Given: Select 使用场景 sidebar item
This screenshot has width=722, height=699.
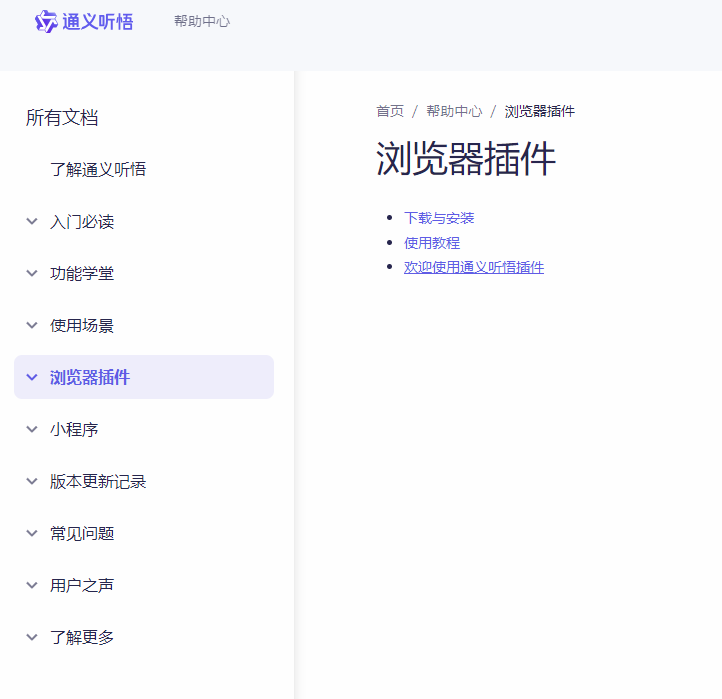Looking at the screenshot, I should 82,326.
